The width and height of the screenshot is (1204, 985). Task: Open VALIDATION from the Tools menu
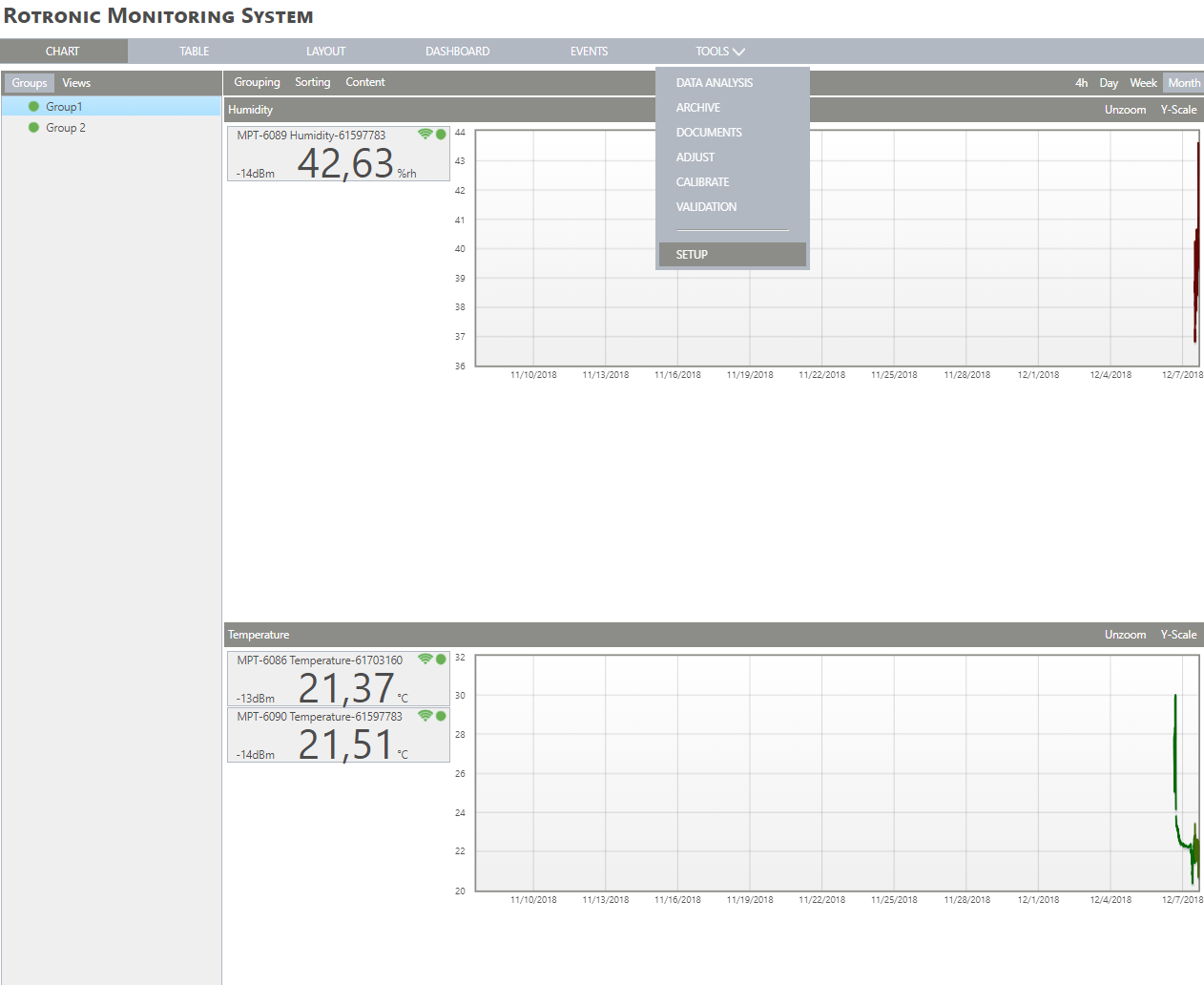click(x=706, y=207)
